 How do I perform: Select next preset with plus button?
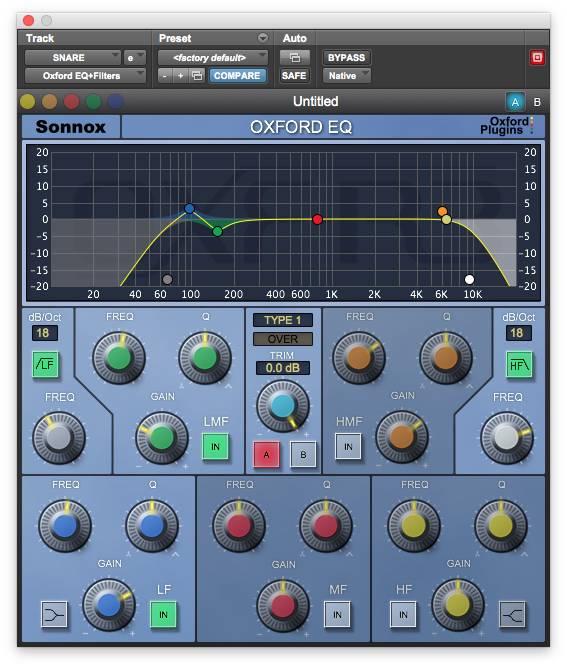click(x=181, y=76)
